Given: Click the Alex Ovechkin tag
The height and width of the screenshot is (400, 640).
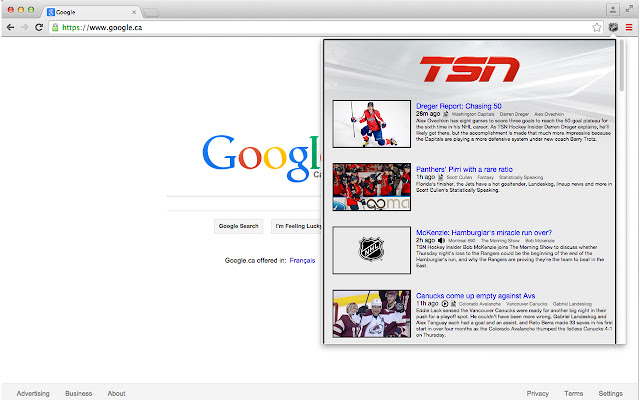Looking at the screenshot, I should 549,114.
